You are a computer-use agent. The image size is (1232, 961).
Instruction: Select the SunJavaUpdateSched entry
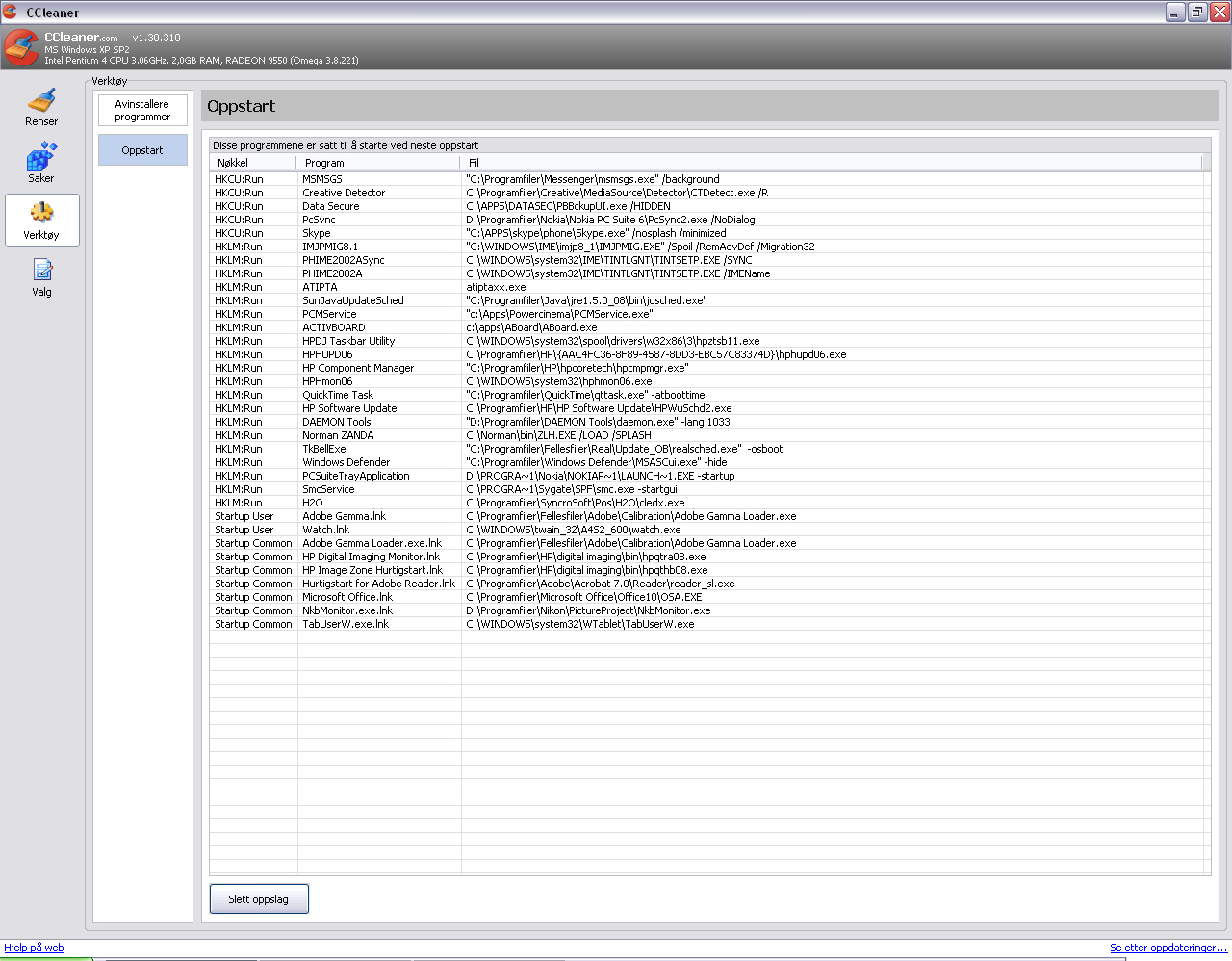(x=709, y=300)
